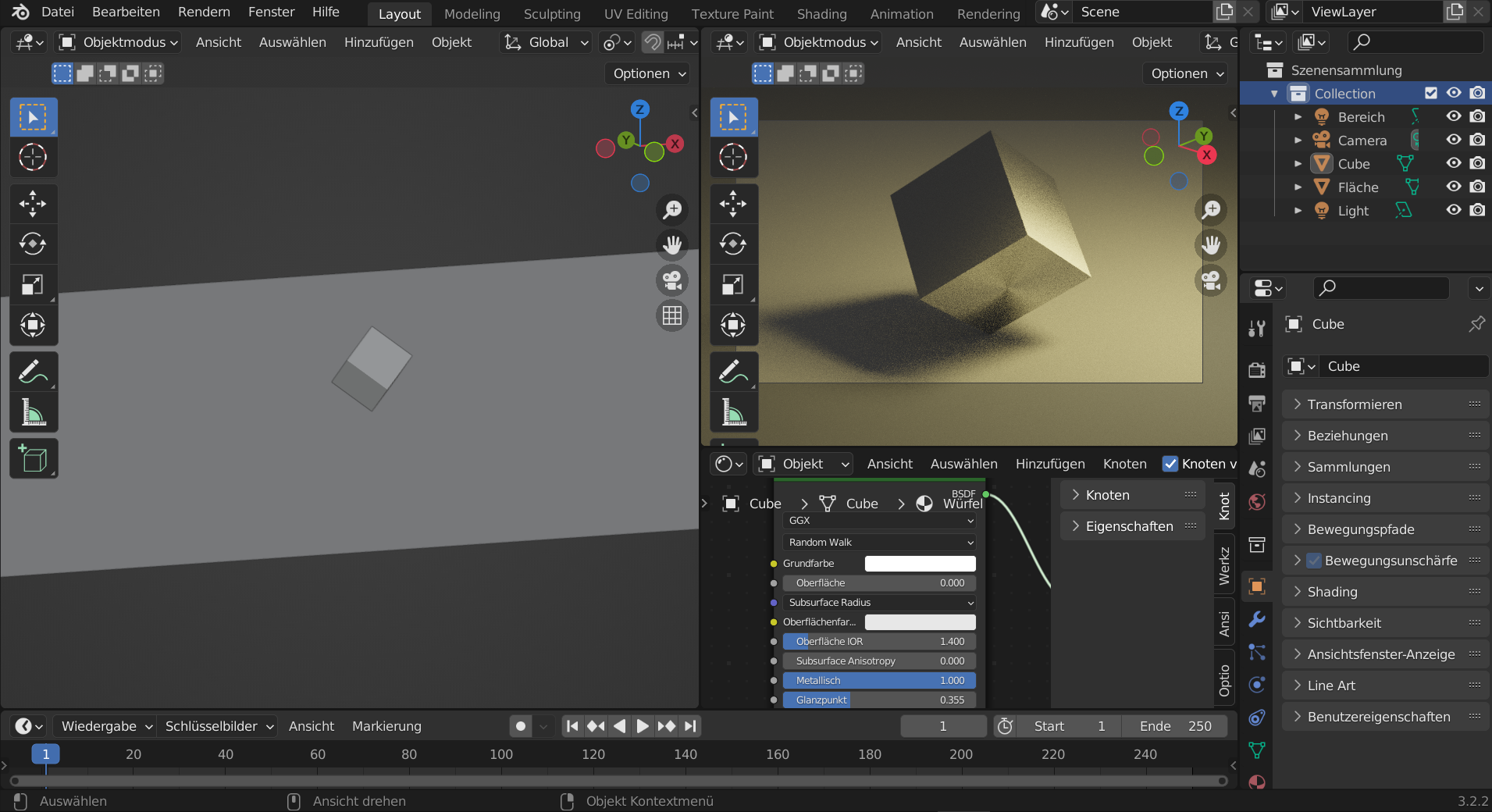This screenshot has height=812, width=1492.
Task: Click the Add Cube tool icon
Action: tap(33, 459)
